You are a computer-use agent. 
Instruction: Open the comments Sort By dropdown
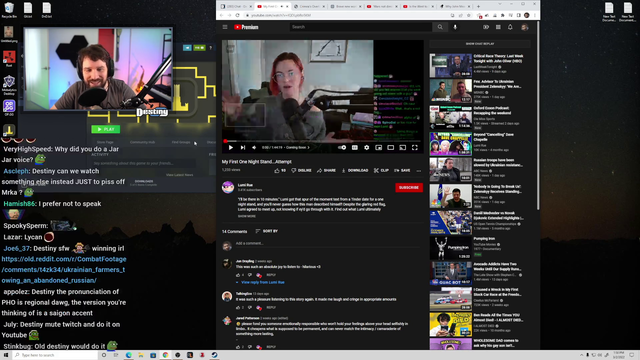[267, 231]
